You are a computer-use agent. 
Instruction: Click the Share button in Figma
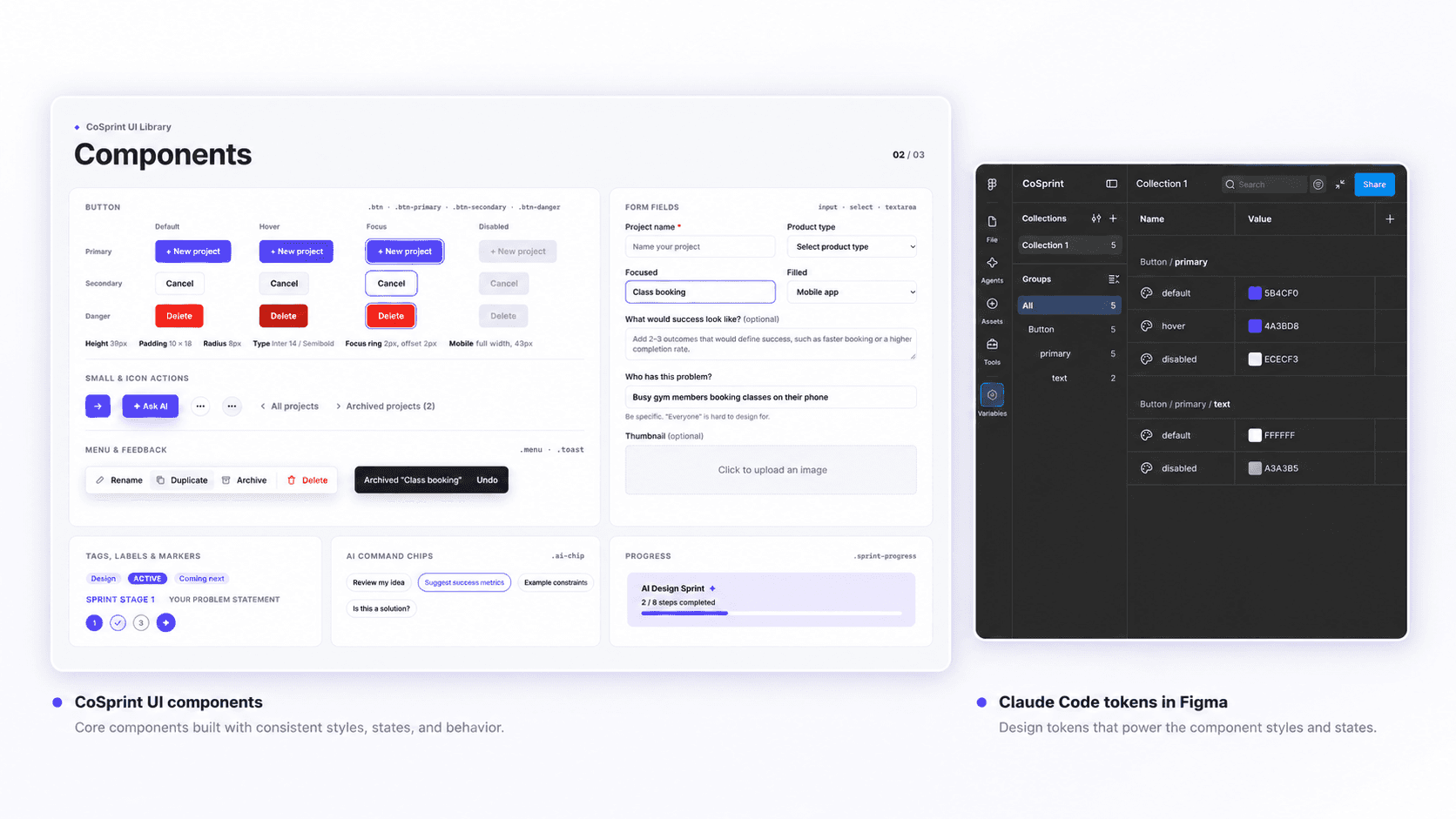point(1374,185)
